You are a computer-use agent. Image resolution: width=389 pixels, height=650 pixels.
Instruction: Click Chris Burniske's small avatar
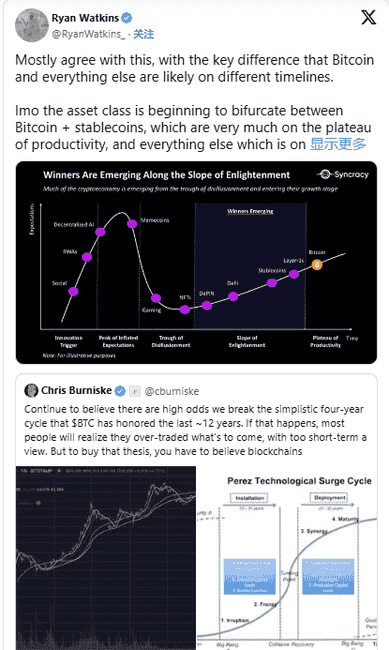point(31,390)
